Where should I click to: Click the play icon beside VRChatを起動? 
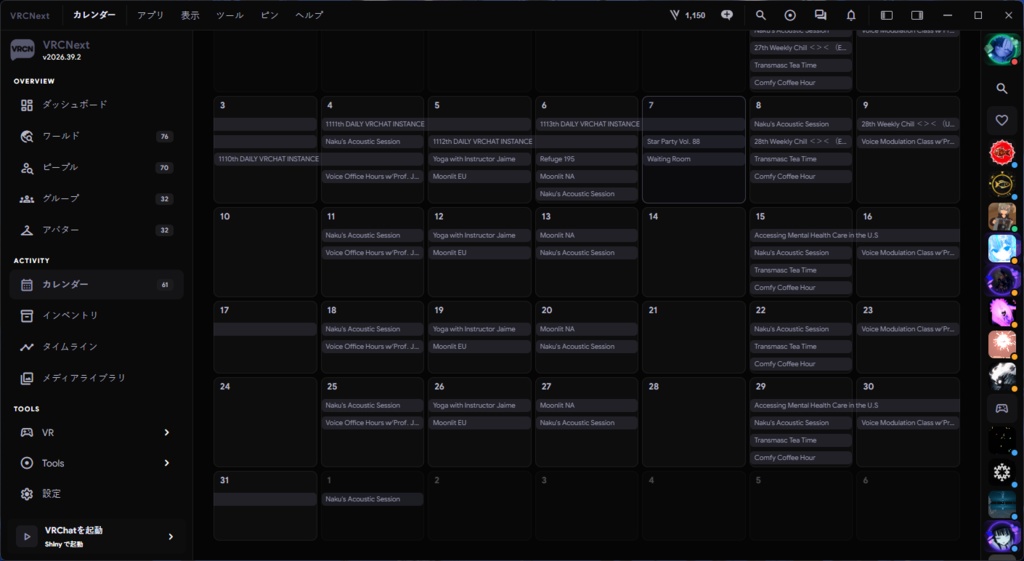pos(27,536)
